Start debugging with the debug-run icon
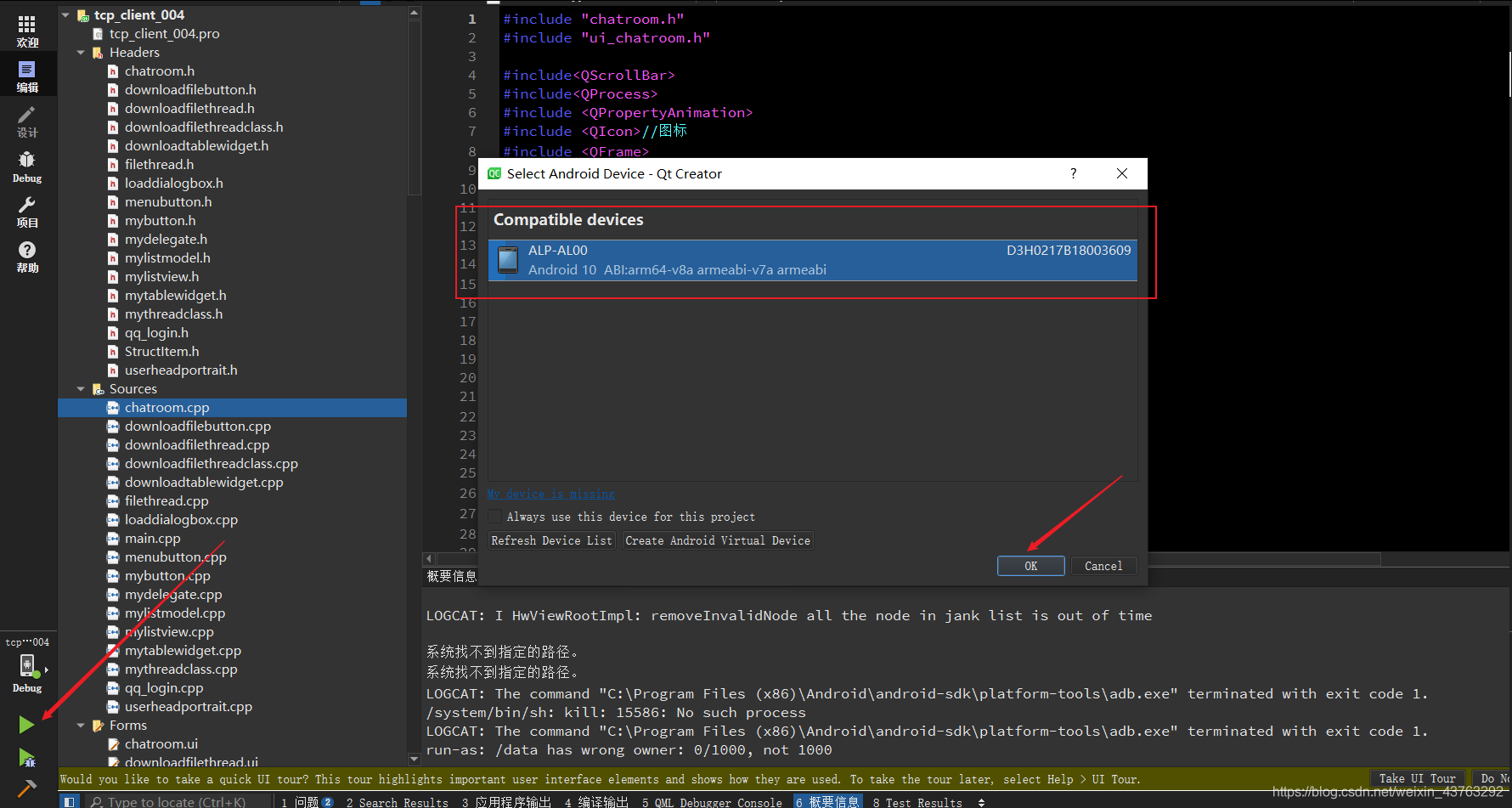Viewport: 1512px width, 808px height. tap(26, 758)
